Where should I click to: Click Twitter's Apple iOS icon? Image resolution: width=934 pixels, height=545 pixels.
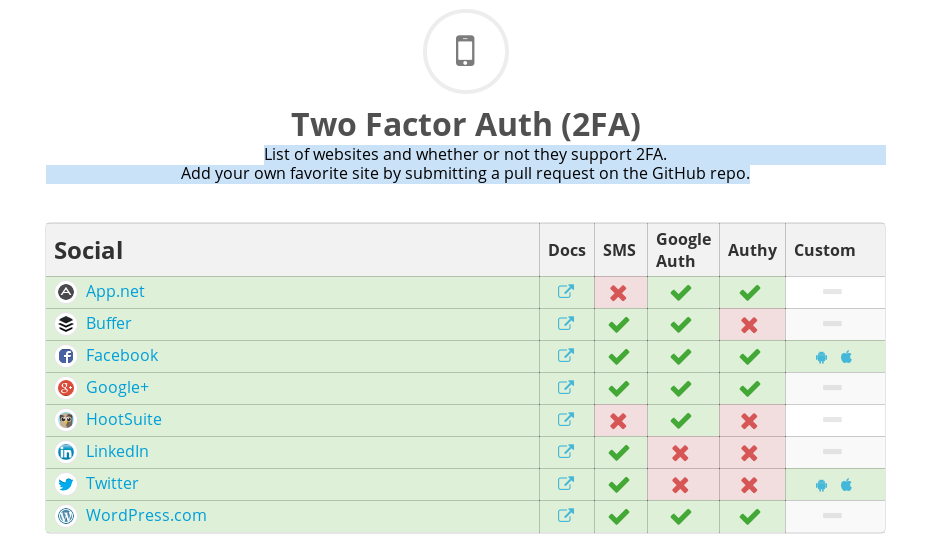pyautogui.click(x=846, y=485)
